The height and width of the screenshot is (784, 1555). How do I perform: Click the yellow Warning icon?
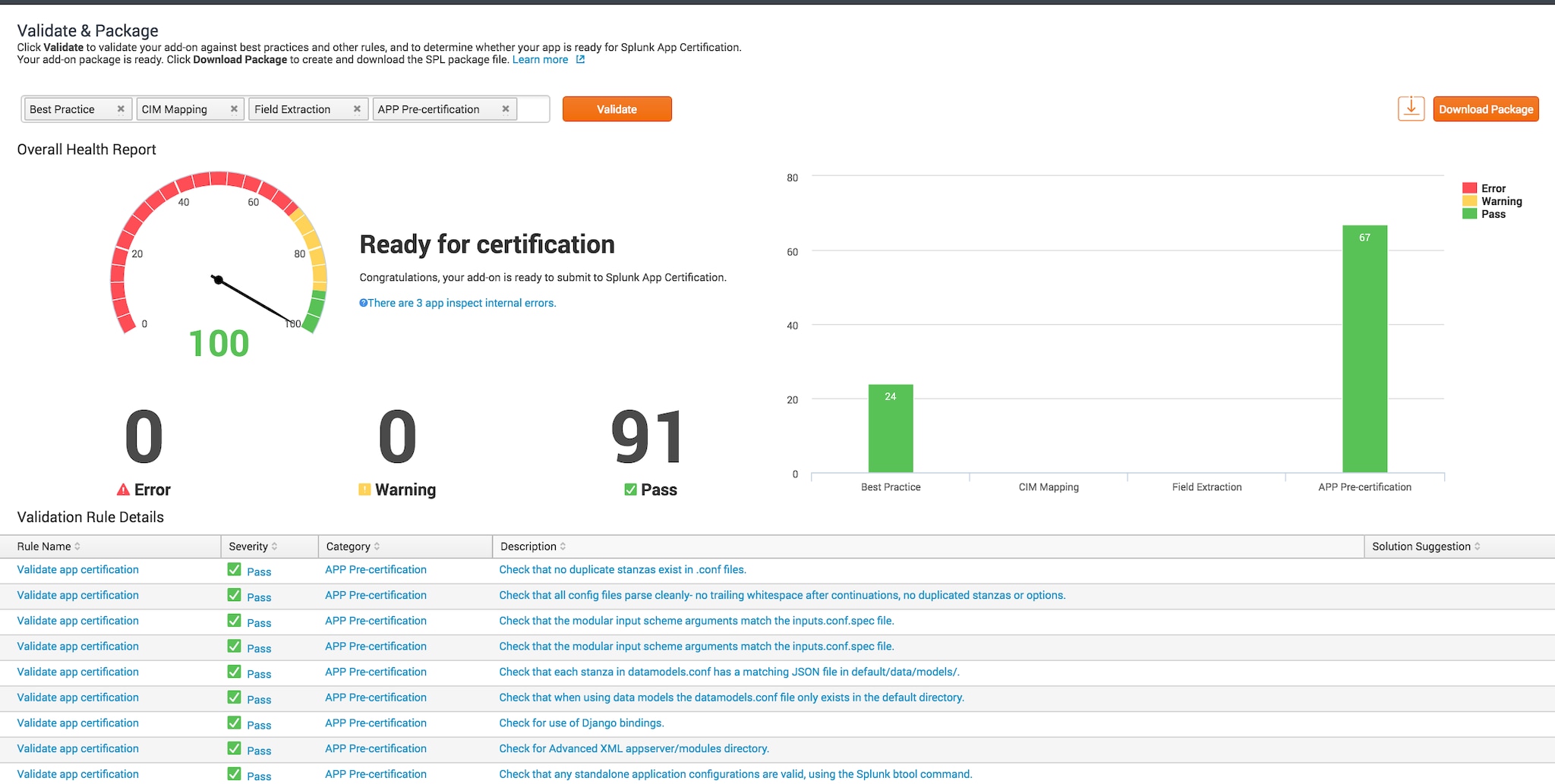(364, 490)
